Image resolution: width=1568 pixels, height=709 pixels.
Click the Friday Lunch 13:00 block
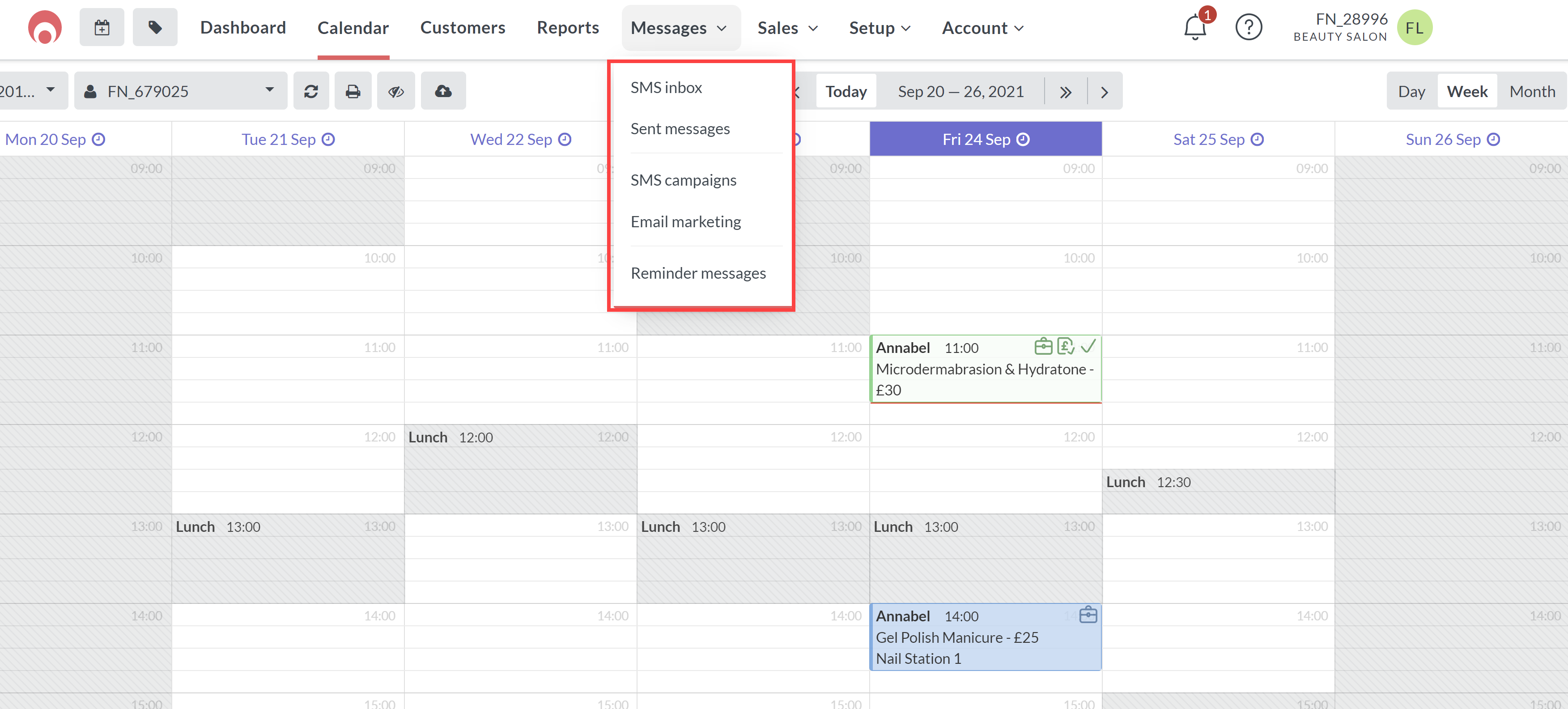pos(986,559)
